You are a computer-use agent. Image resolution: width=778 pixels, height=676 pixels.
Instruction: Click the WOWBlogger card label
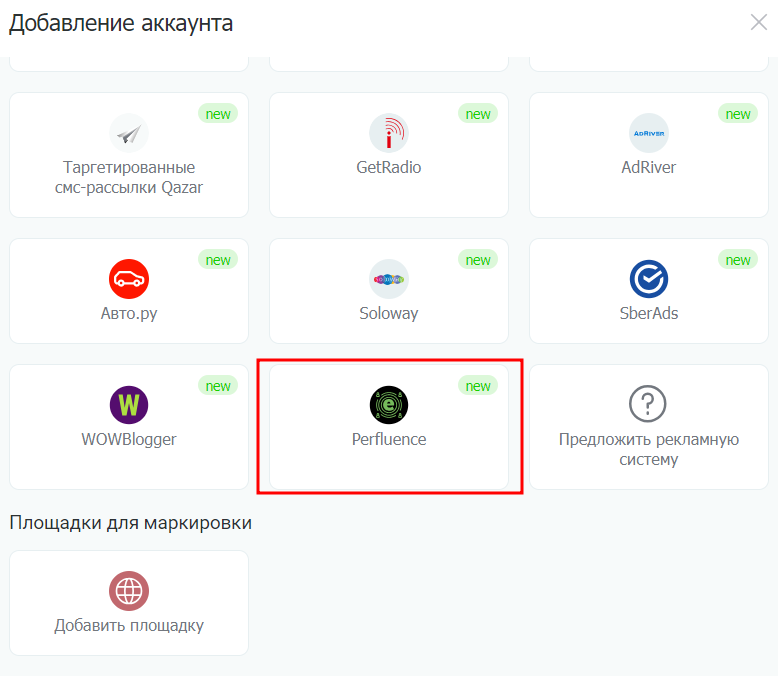(x=129, y=439)
